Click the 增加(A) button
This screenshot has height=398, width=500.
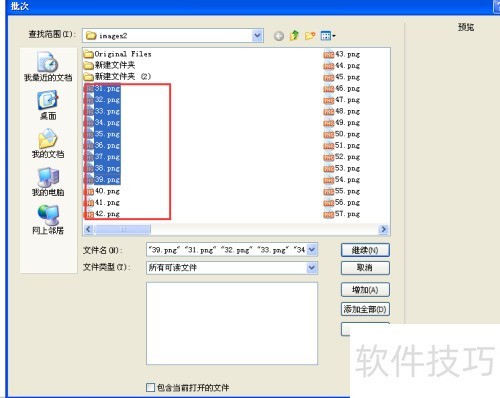[x=365, y=290]
